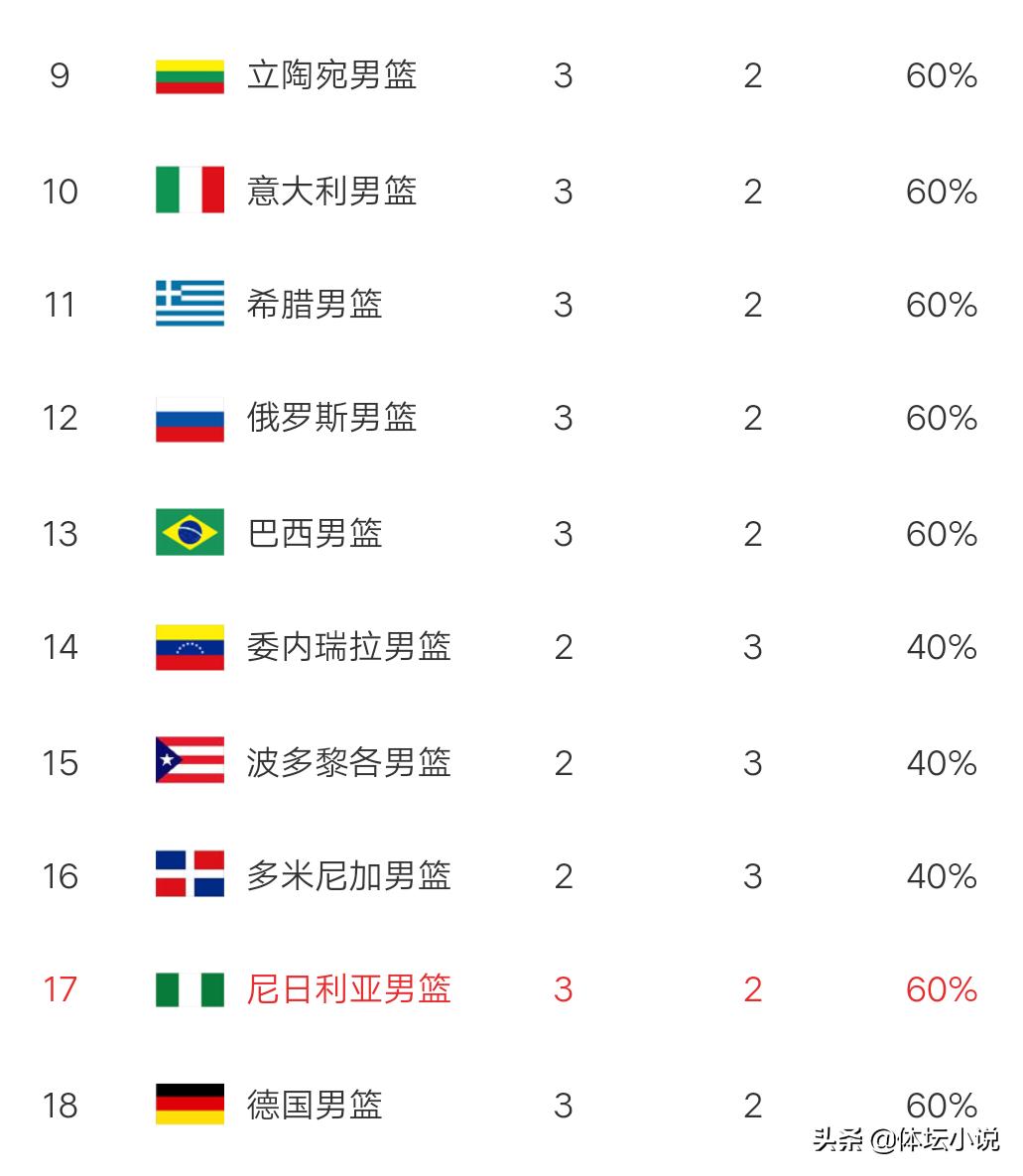This screenshot has height=1176, width=1023.
Task: Click the Russia flag icon
Action: tap(190, 419)
